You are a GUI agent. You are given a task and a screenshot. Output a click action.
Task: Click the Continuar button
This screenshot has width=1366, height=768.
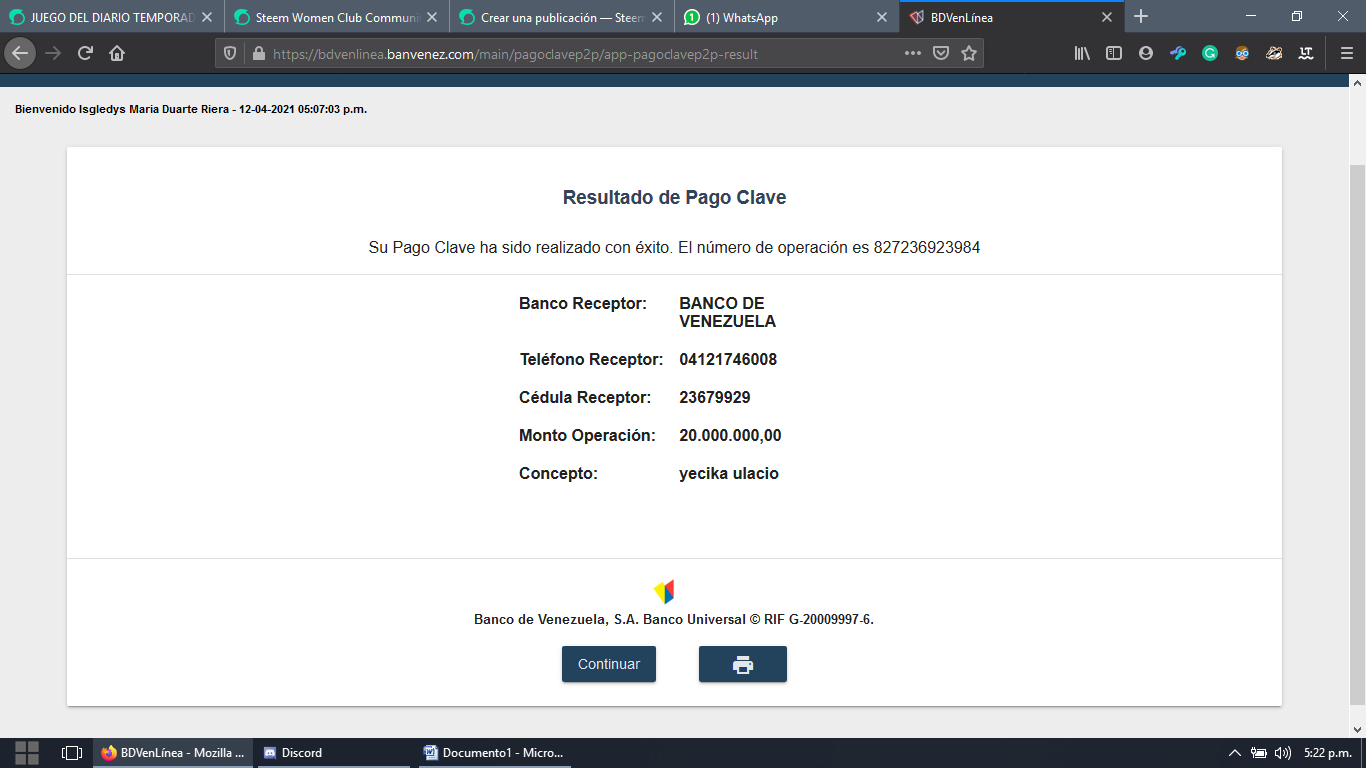click(609, 664)
